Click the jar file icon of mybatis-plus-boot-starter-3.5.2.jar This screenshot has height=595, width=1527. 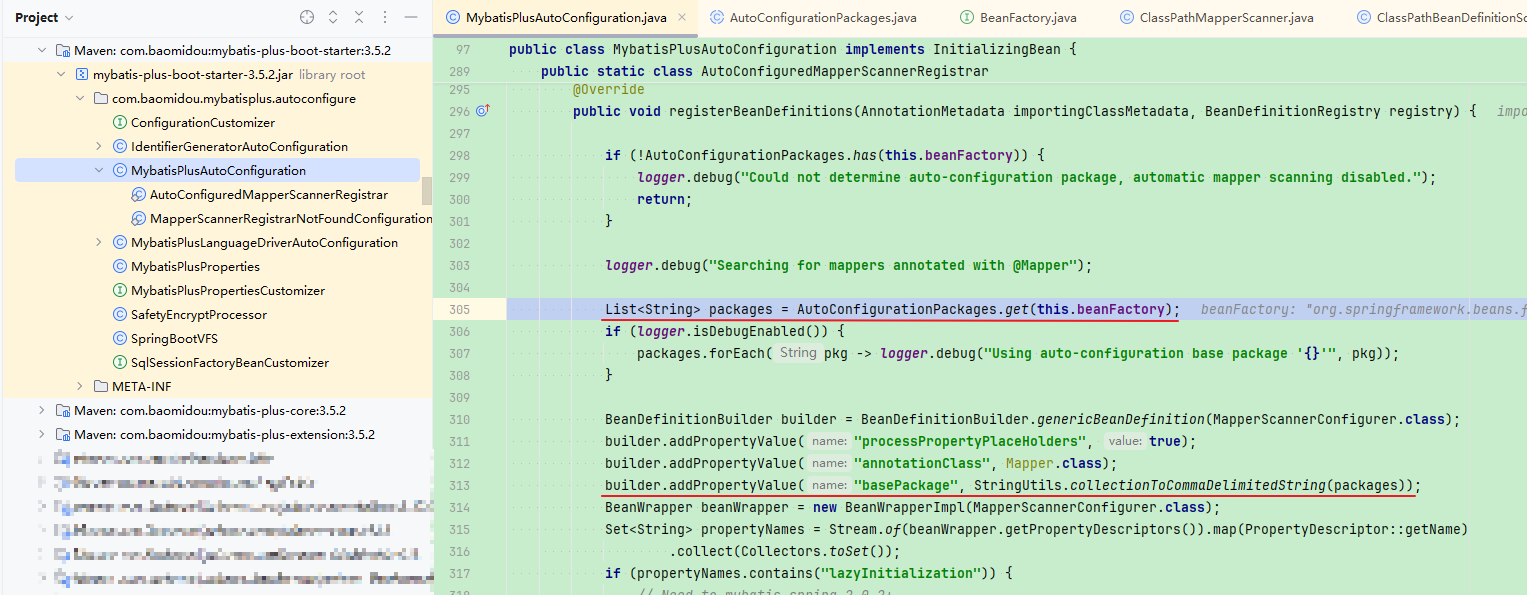point(82,75)
